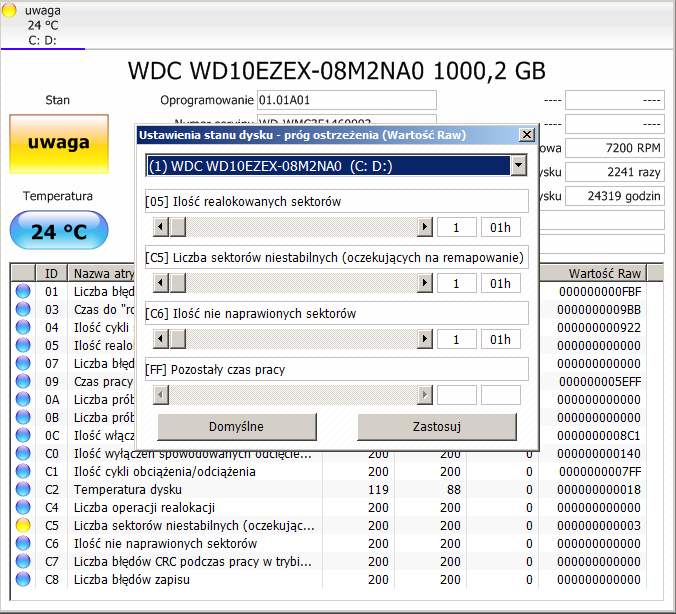The image size is (676, 614).
Task: Open the disk selection dropdown in settings dialog
Action: pos(519,166)
